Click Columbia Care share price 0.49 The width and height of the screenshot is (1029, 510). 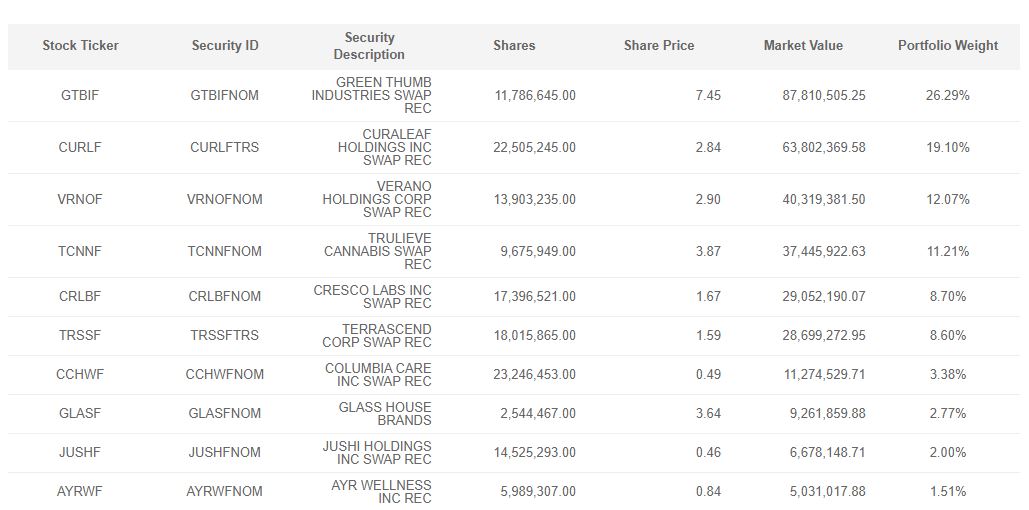708,374
